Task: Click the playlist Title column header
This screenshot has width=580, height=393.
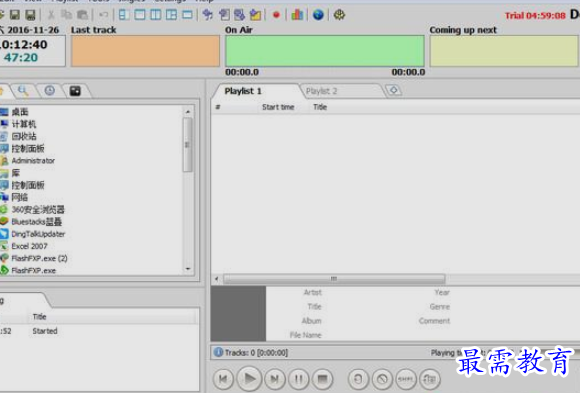Action: 320,107
